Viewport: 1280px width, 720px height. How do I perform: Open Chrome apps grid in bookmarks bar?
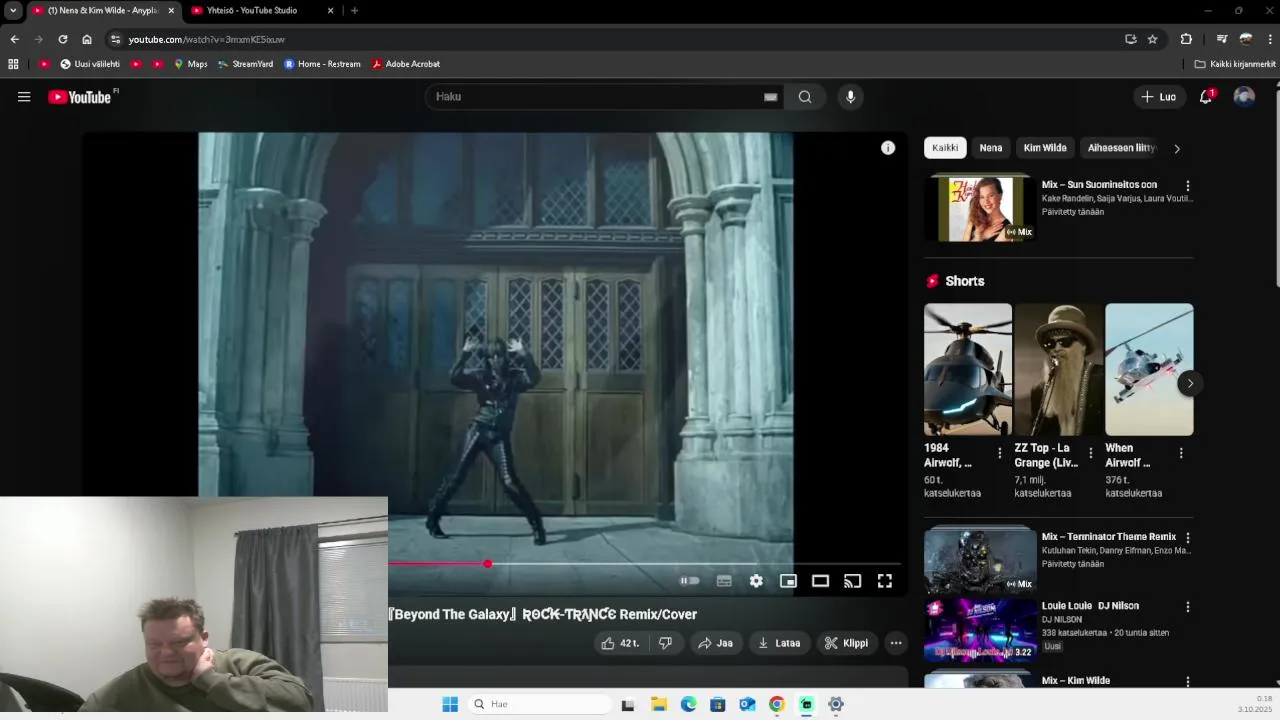coord(13,64)
